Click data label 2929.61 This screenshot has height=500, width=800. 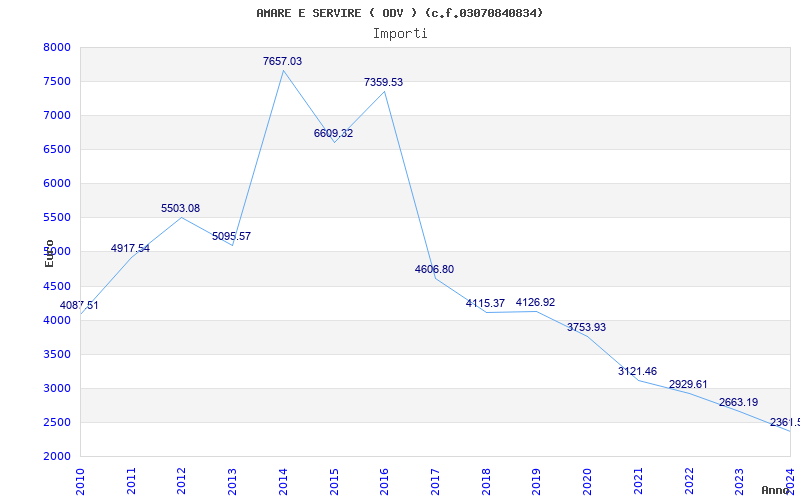pyautogui.click(x=688, y=384)
